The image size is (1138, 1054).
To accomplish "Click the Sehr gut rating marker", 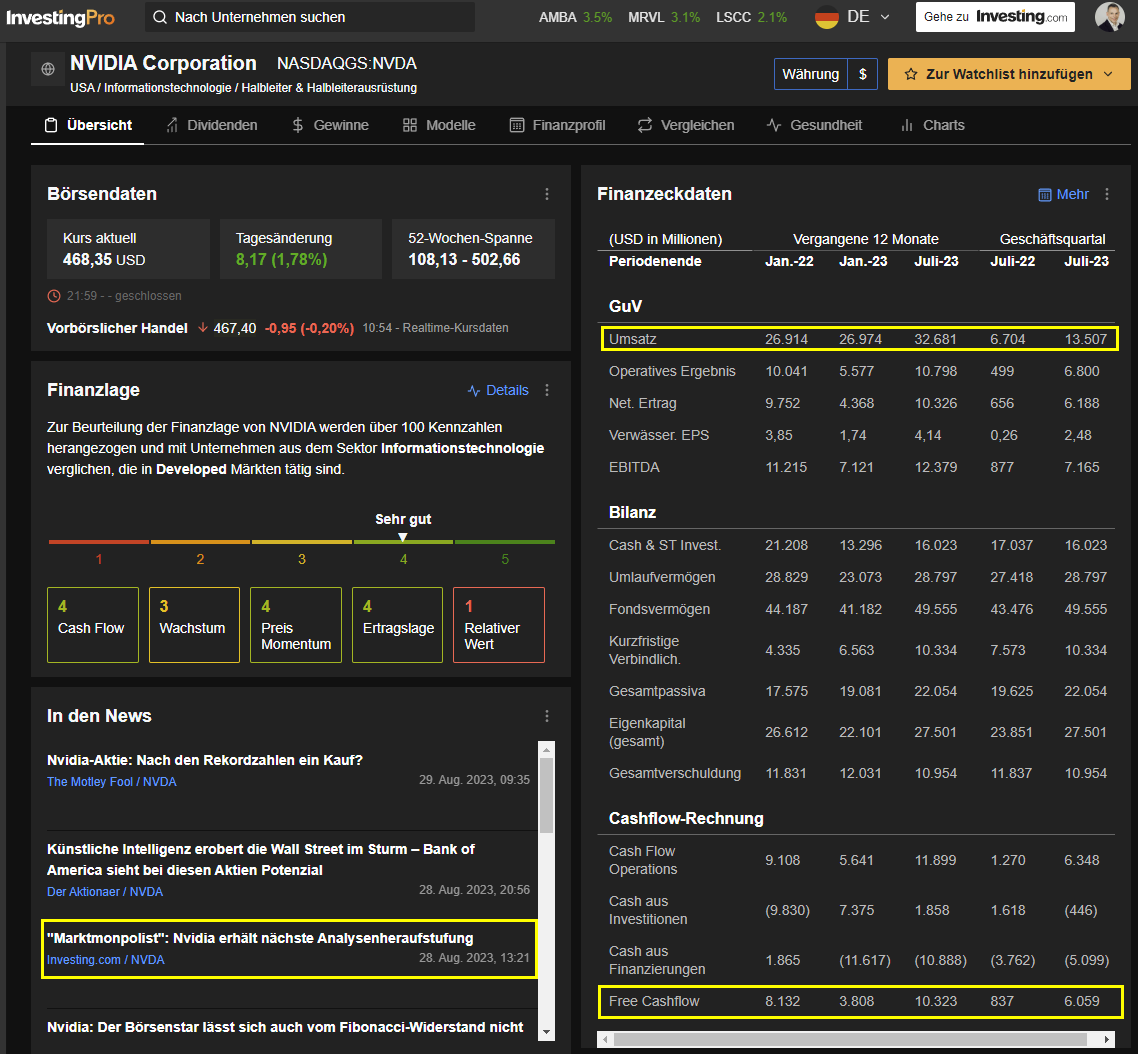I will tap(403, 537).
